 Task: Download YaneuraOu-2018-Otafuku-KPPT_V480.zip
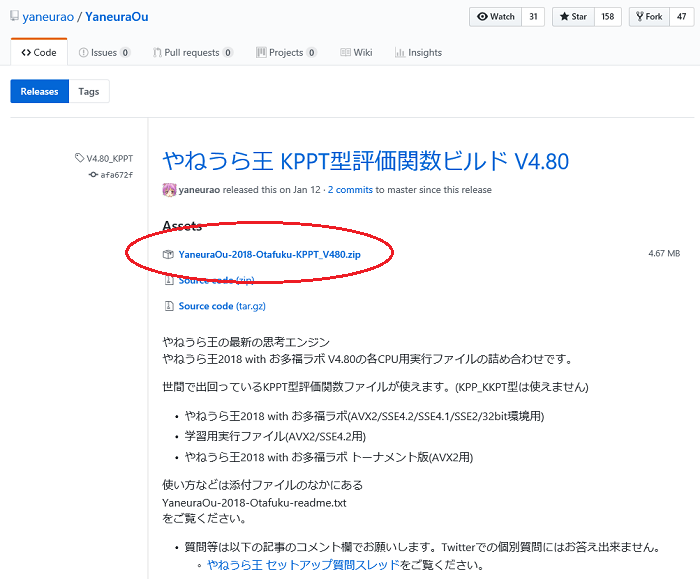click(x=270, y=254)
